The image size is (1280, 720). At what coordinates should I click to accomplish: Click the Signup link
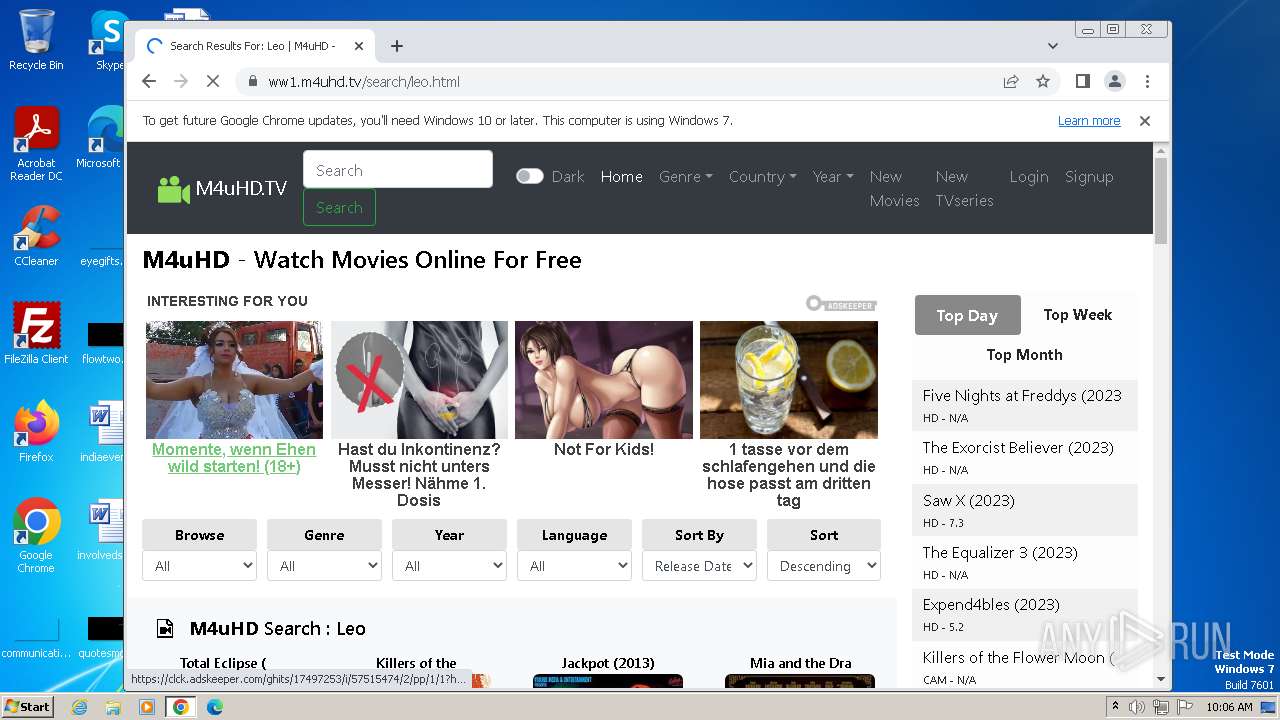click(1089, 176)
